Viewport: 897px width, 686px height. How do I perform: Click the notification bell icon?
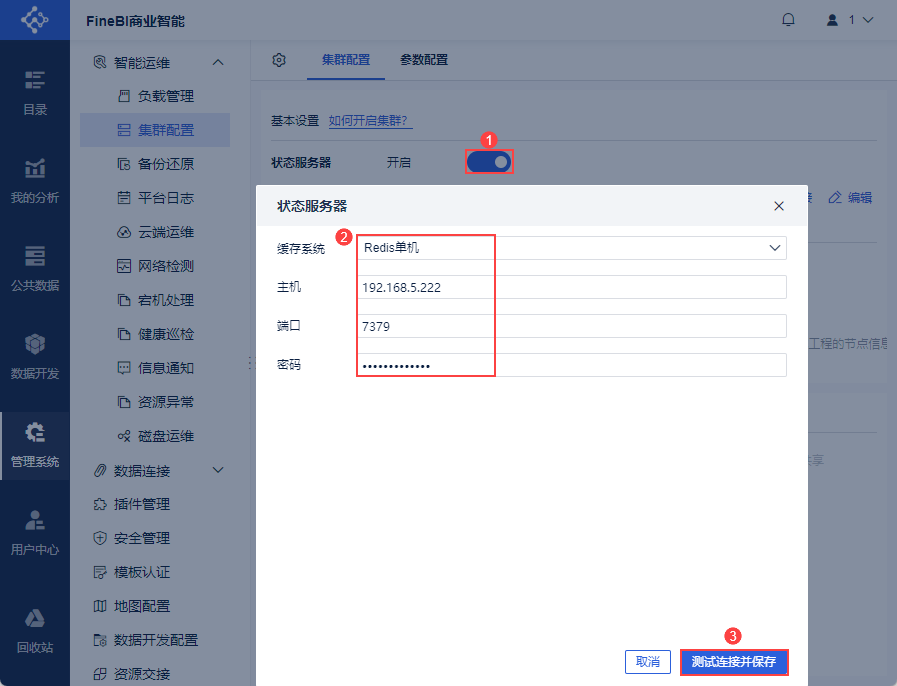tap(788, 20)
